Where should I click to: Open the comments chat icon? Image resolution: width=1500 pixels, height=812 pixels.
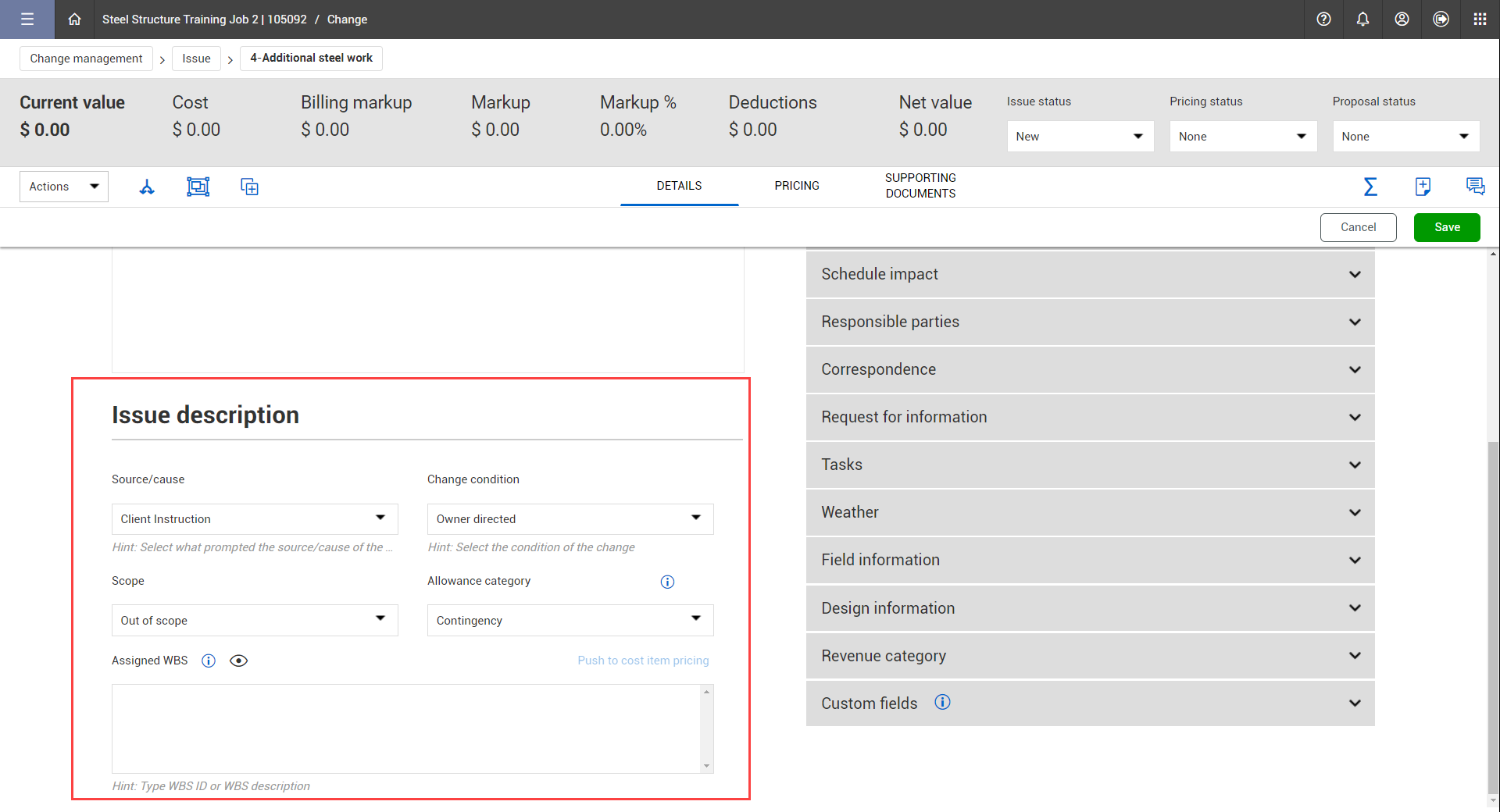point(1475,187)
